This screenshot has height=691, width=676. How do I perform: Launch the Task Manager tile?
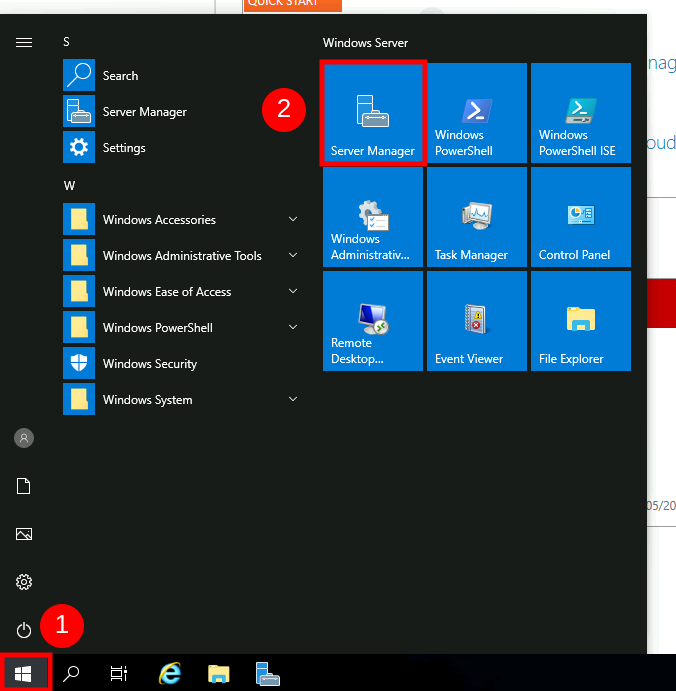pyautogui.click(x=477, y=217)
